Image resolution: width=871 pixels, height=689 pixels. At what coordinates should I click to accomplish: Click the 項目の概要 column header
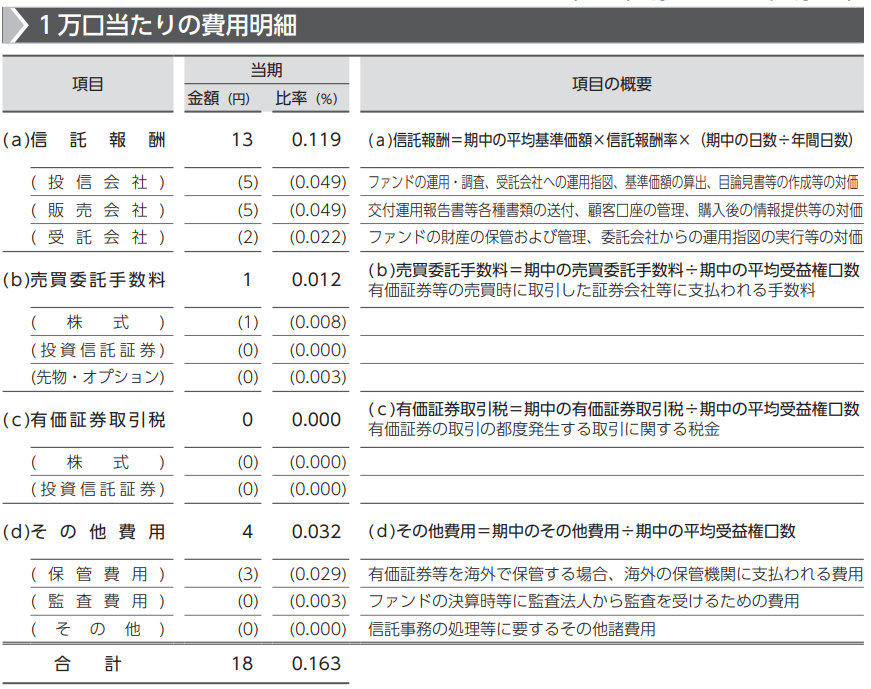[x=612, y=84]
